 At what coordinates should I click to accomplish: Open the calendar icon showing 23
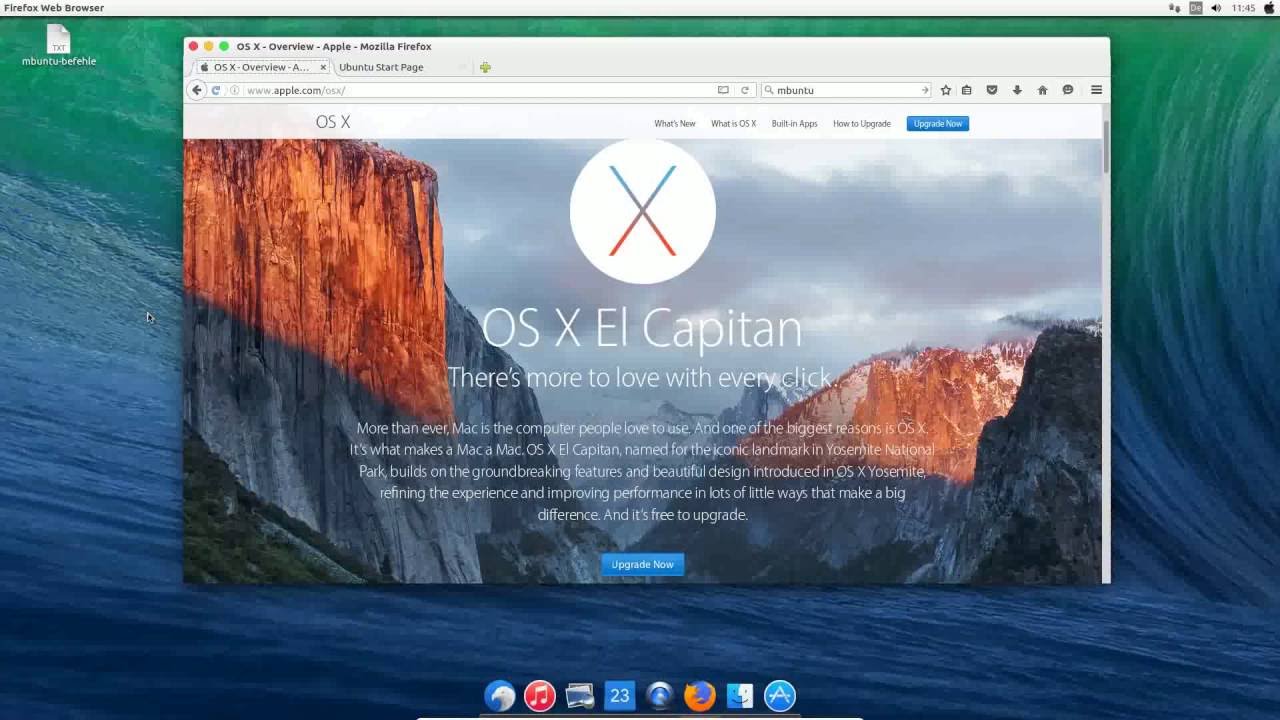(x=620, y=695)
